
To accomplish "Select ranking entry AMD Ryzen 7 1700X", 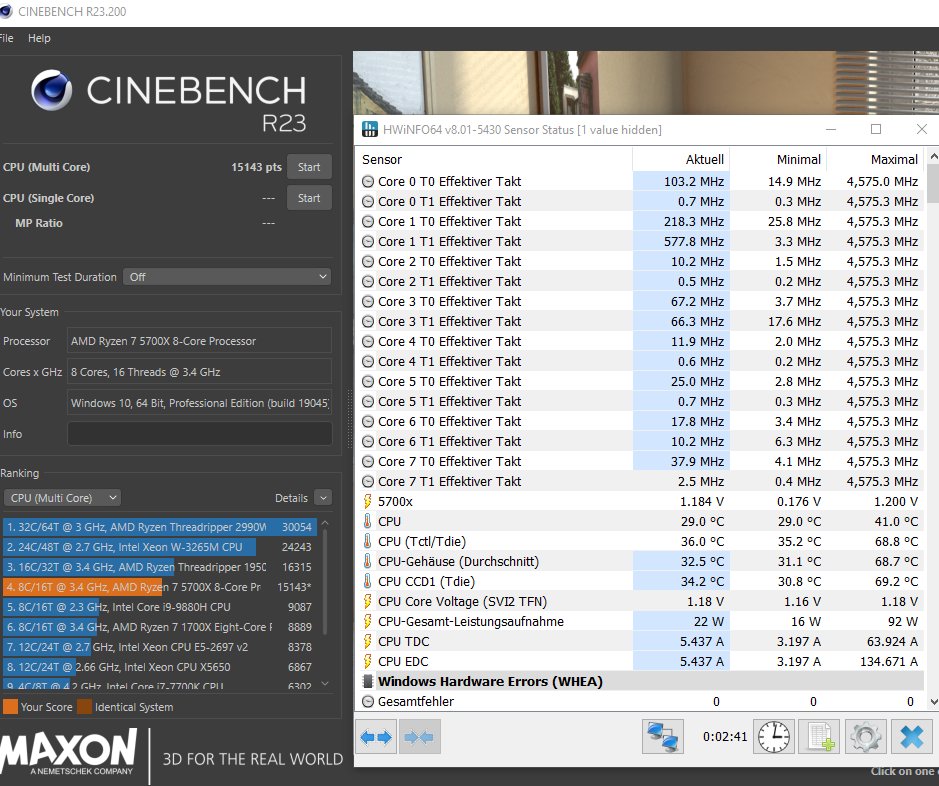I will (160, 627).
